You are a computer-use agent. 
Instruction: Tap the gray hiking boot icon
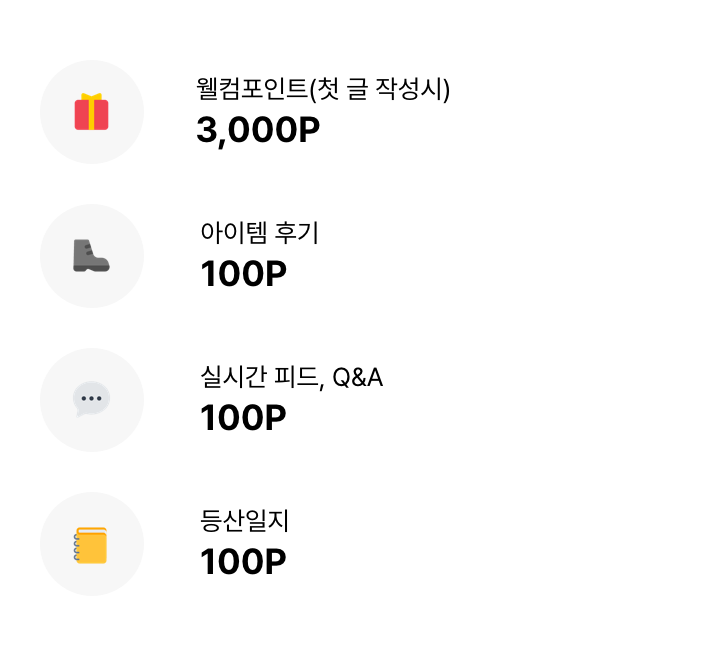click(x=91, y=255)
